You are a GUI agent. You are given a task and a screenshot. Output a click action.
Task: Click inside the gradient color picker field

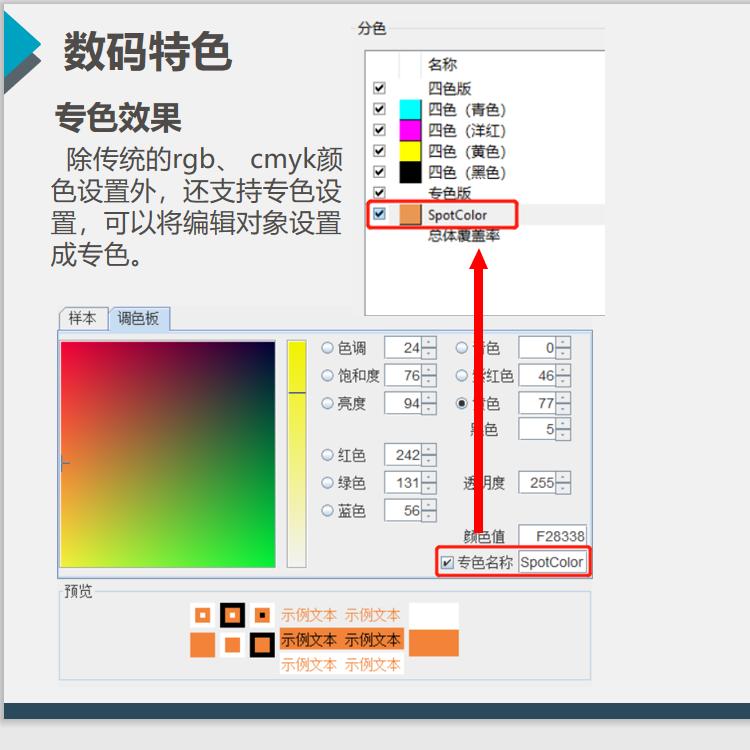167,454
